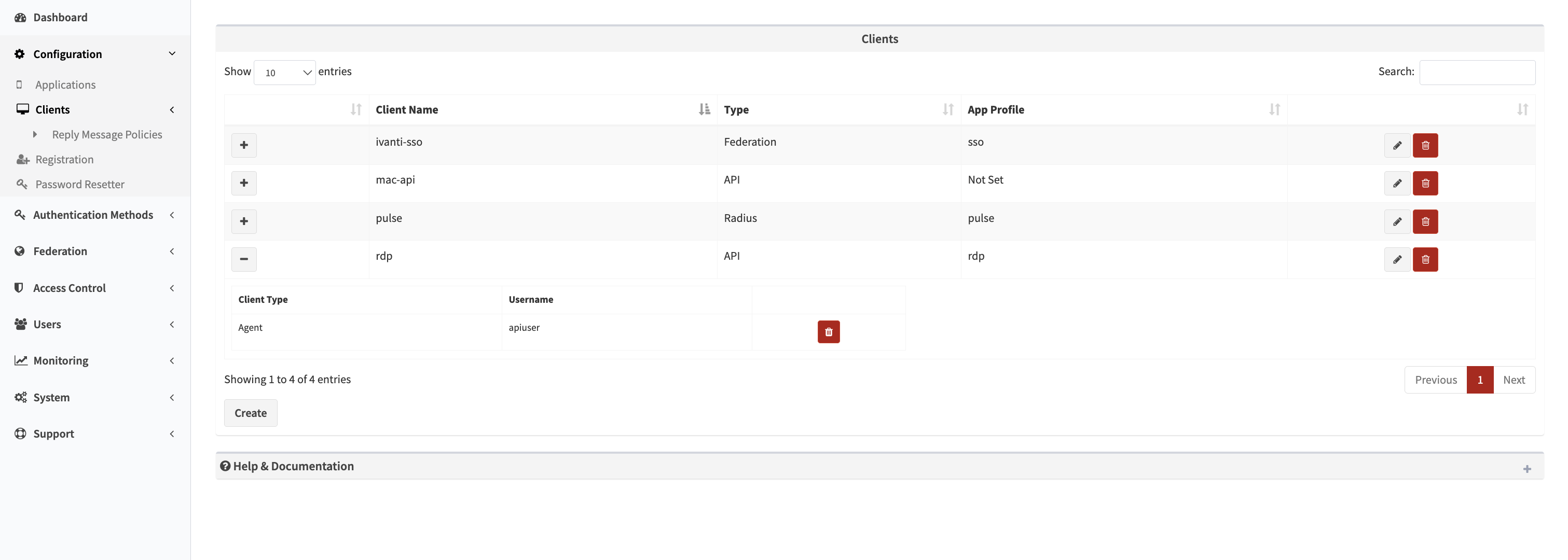This screenshot has height=560, width=1568.
Task: Collapse the rdp client details
Action: [243, 259]
